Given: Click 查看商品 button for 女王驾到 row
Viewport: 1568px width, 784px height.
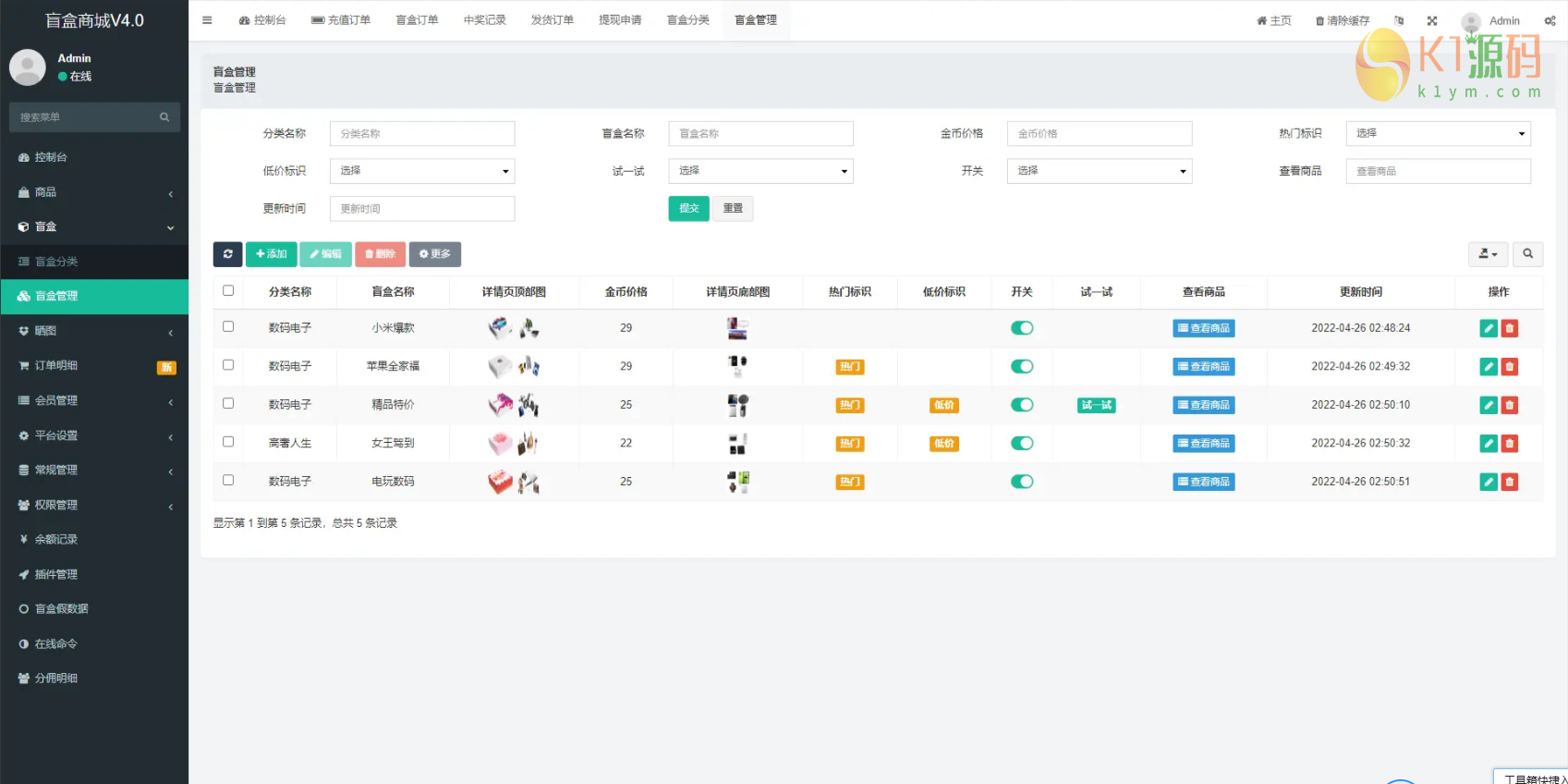Looking at the screenshot, I should [x=1204, y=444].
